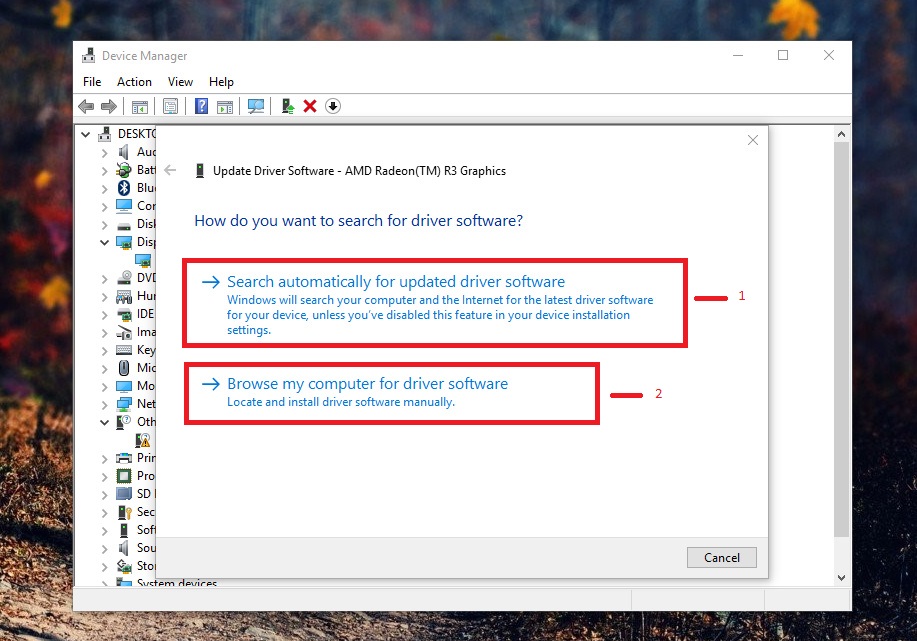The width and height of the screenshot is (917, 641).
Task: Click the blue question mark Help icon
Action: point(201,106)
